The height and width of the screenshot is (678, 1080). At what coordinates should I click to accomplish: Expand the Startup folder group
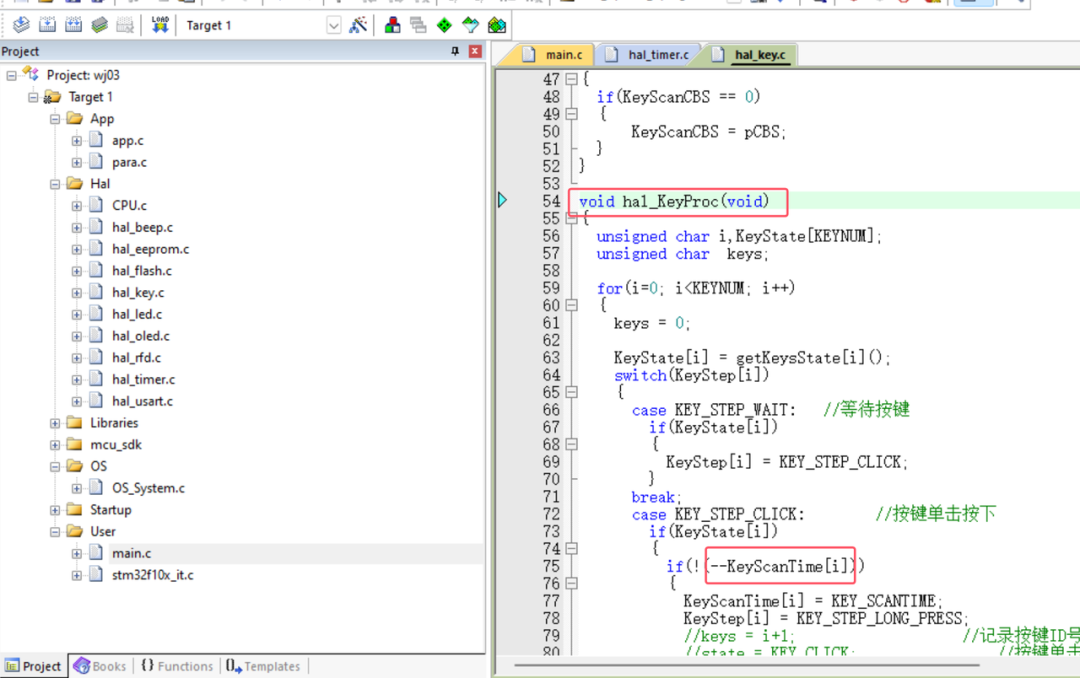point(55,510)
